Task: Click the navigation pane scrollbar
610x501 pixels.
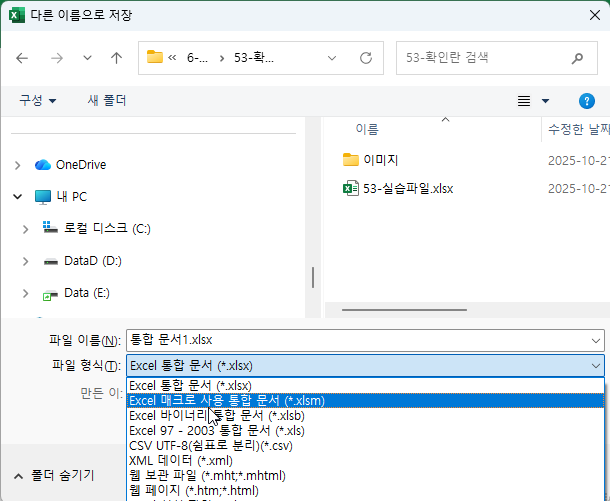Action: [313, 277]
